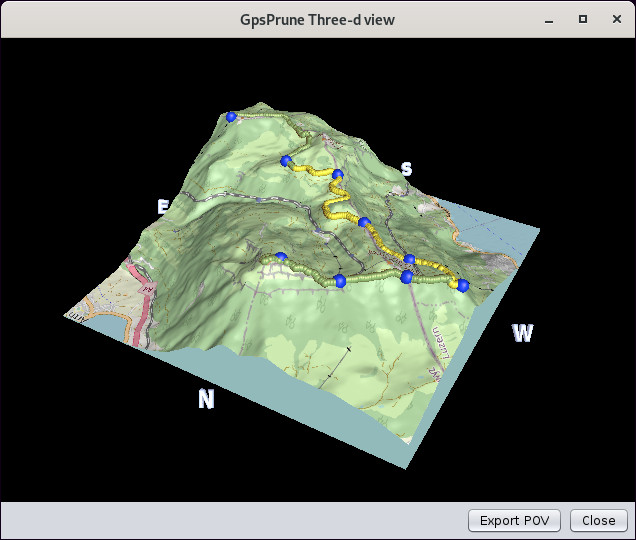Click the pink road map corner below E
Viewport: 636px width, 540px height.
coord(100,300)
